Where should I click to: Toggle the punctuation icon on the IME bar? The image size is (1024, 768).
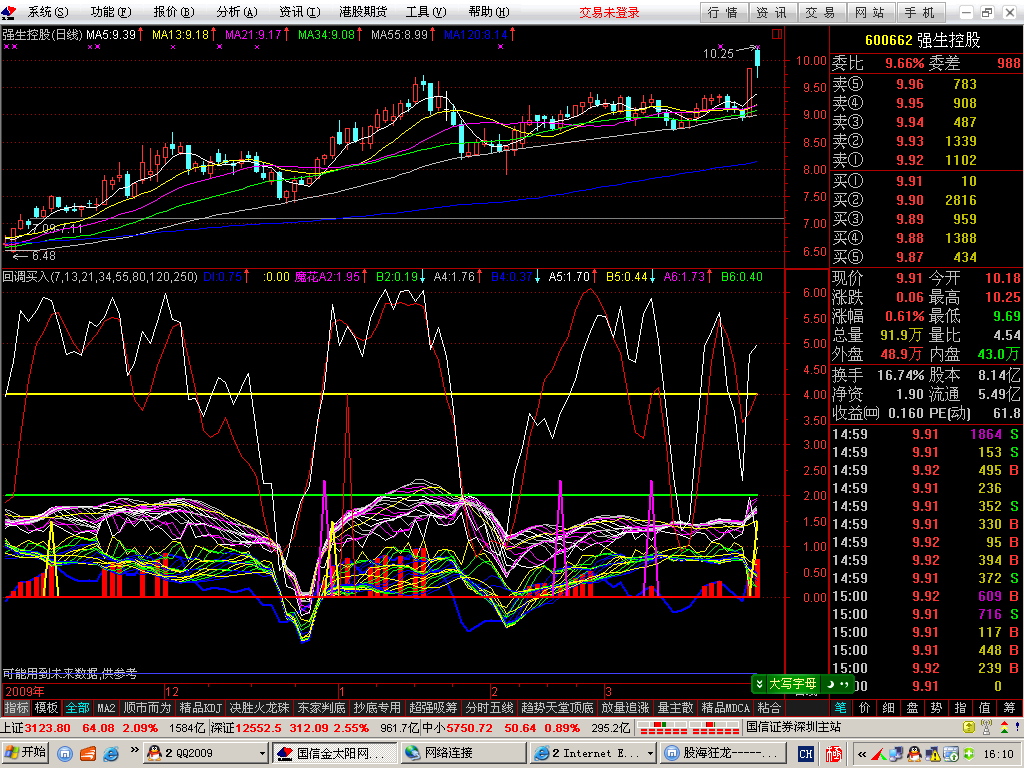(x=844, y=684)
